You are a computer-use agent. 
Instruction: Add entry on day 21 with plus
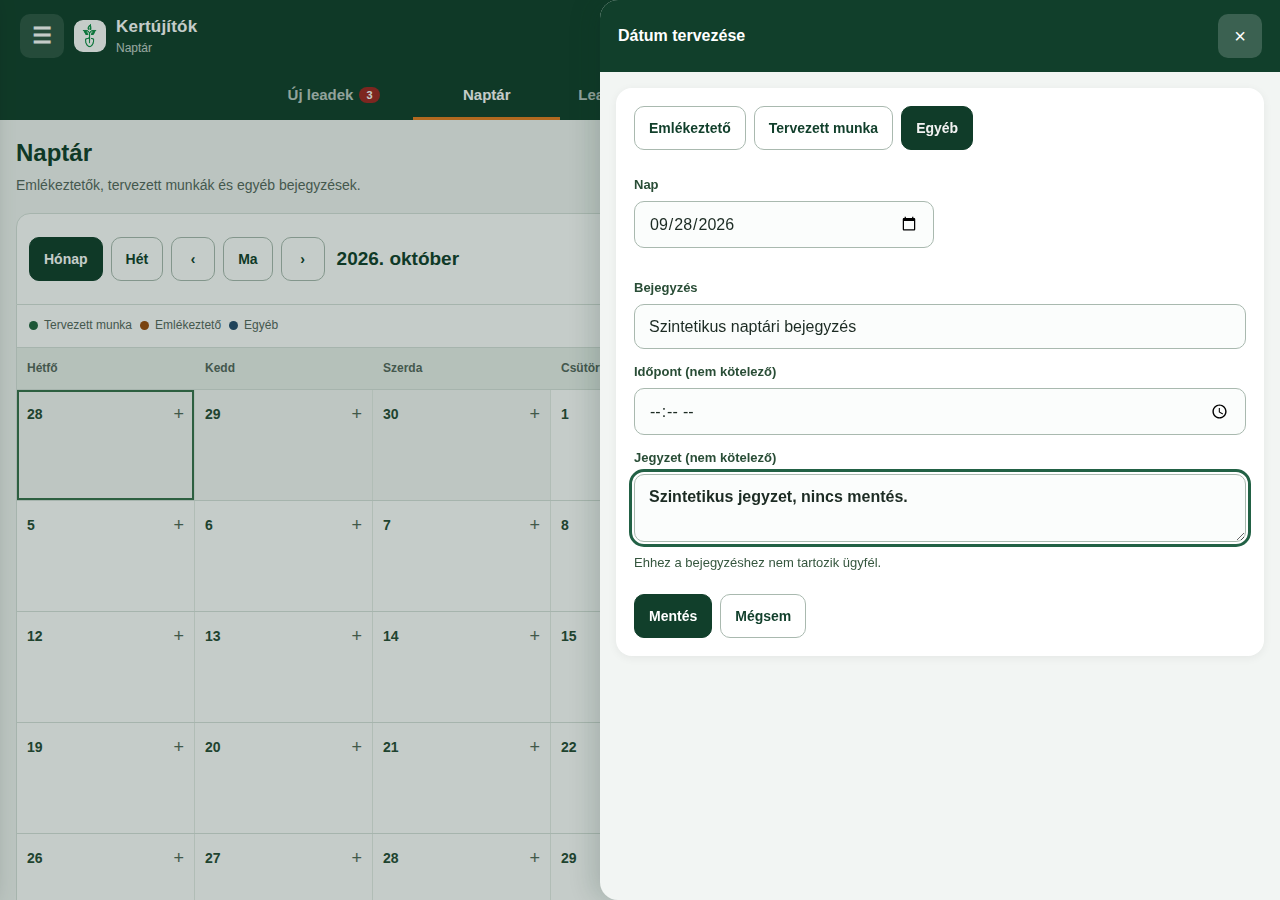[x=535, y=746]
